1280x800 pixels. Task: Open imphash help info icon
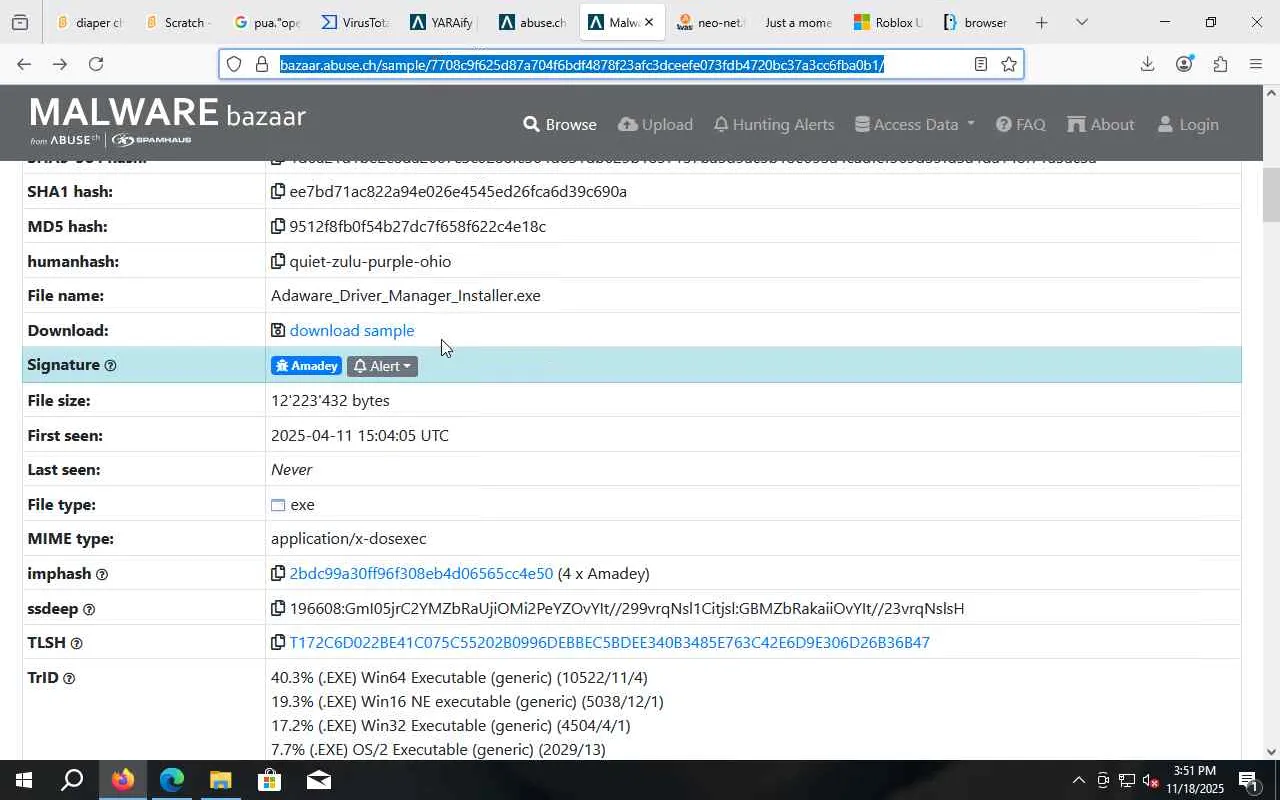[101, 574]
